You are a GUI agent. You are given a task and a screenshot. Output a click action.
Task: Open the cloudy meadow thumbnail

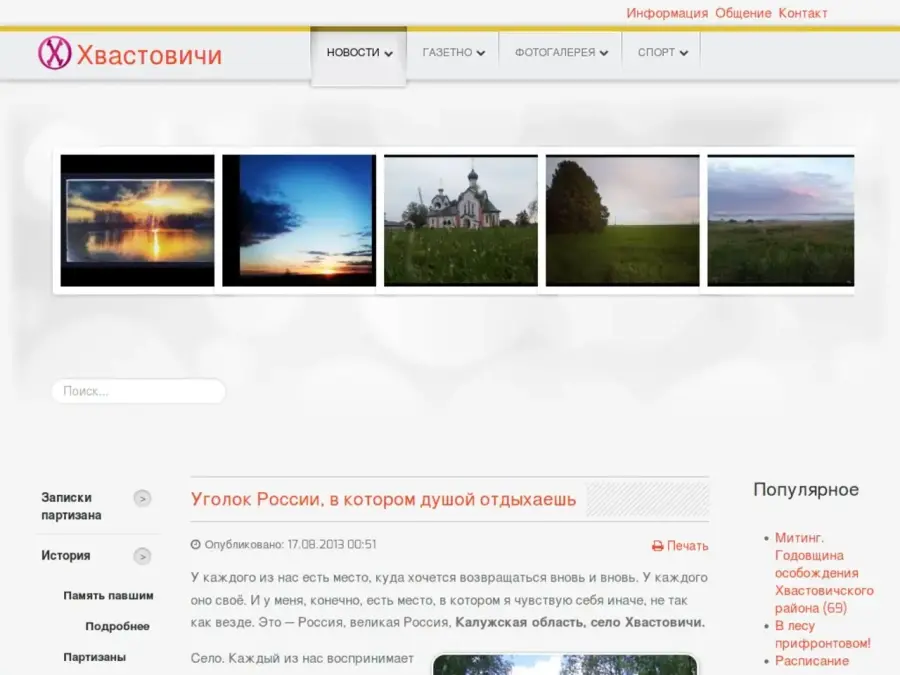tap(781, 220)
